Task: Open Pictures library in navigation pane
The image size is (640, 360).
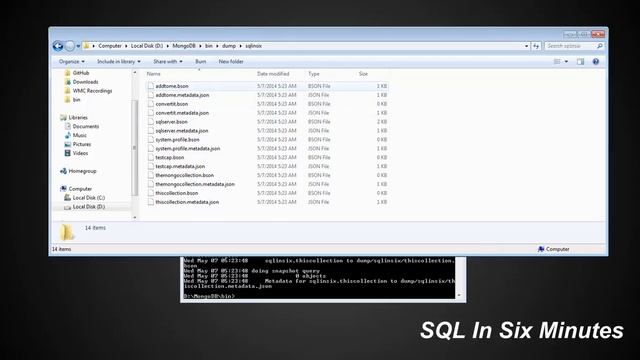Action: [82, 144]
